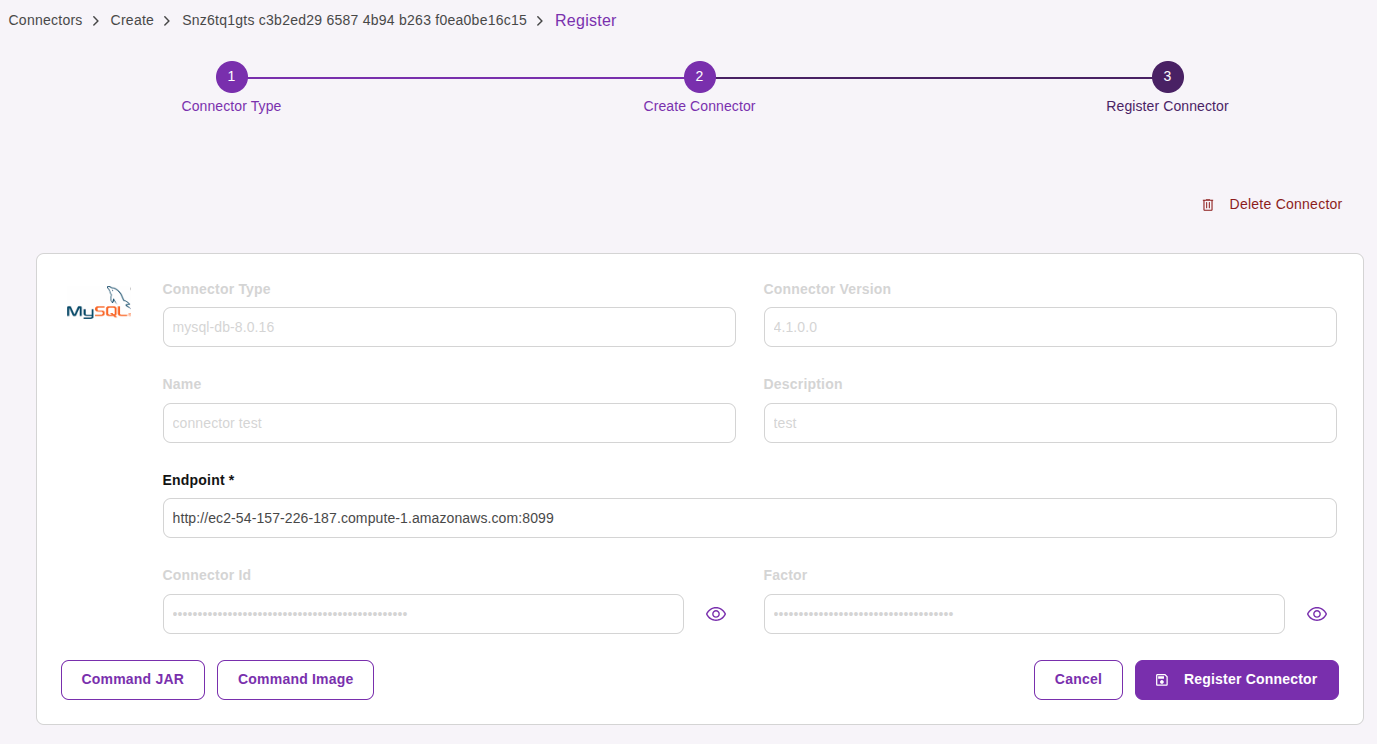Click the Command Image button
Screen dimensions: 1377x744
295,679
